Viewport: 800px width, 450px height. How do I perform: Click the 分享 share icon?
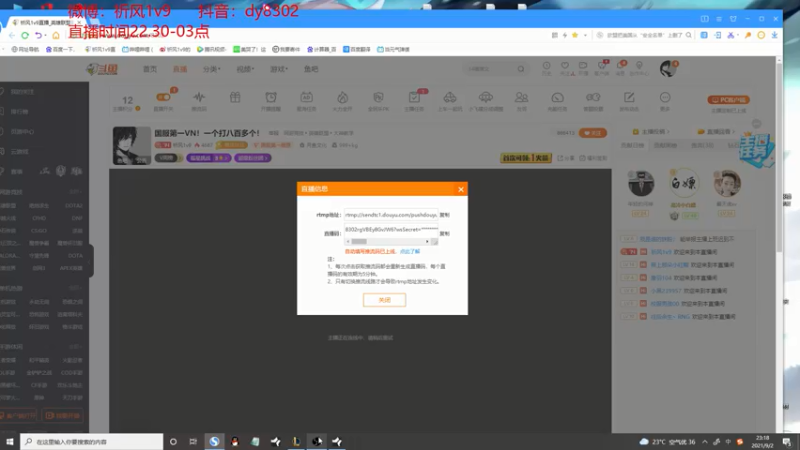565,158
